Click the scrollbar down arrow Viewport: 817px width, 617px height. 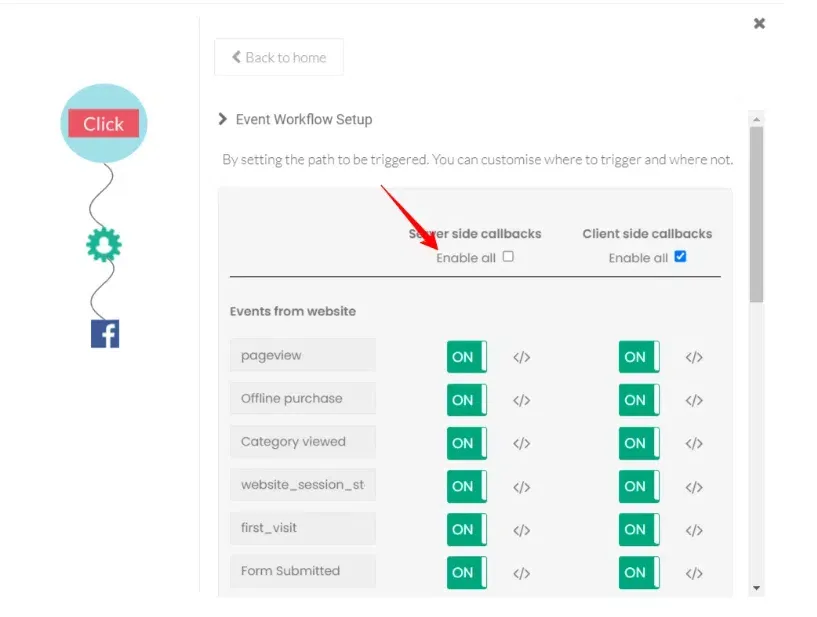click(x=757, y=588)
